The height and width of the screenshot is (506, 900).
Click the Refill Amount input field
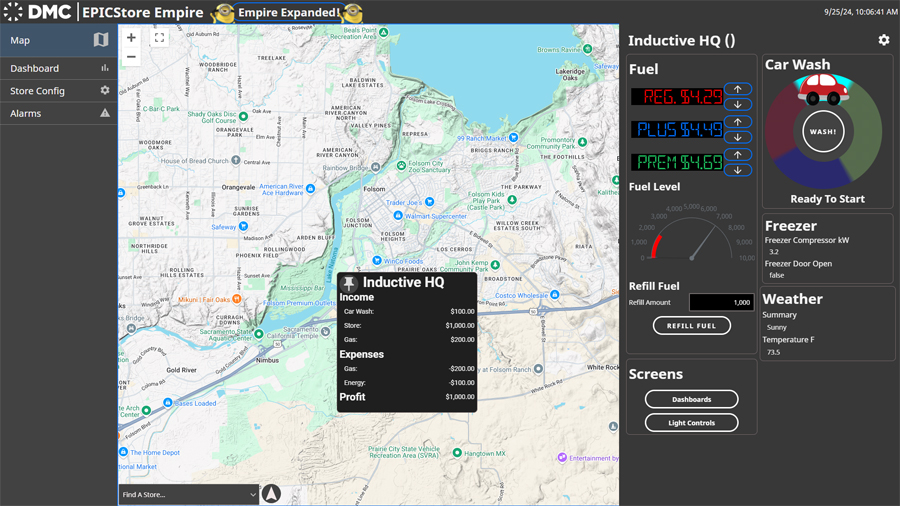[x=721, y=302]
